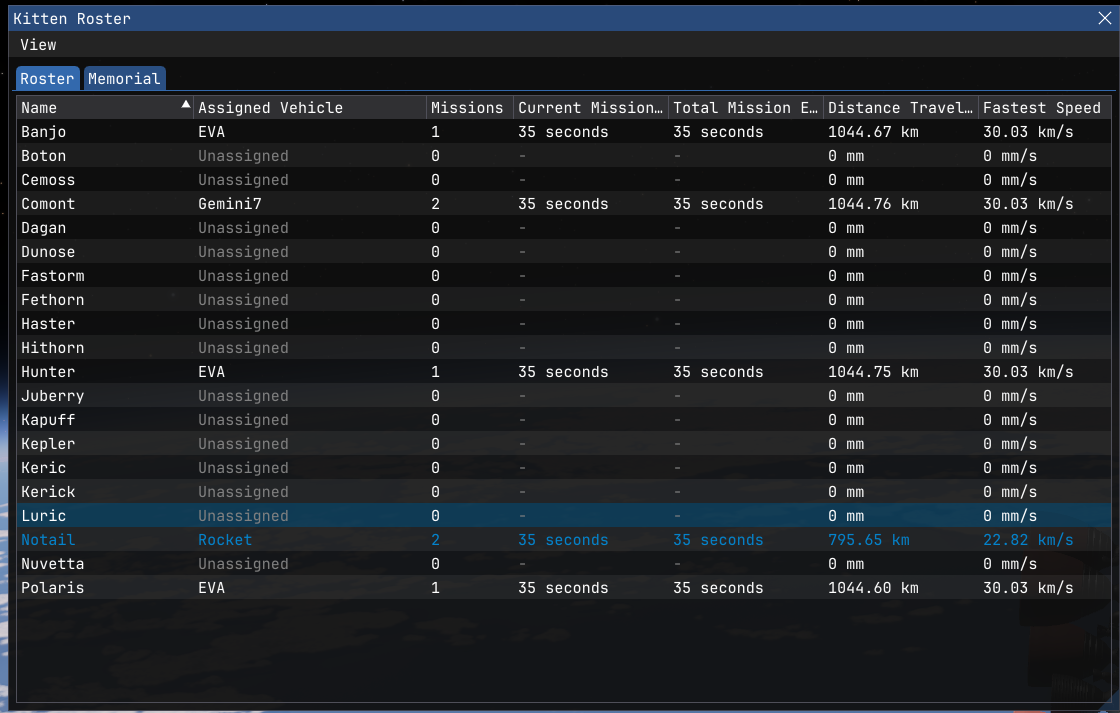Select kitten name Kepler
This screenshot has width=1120, height=713.
[48, 444]
